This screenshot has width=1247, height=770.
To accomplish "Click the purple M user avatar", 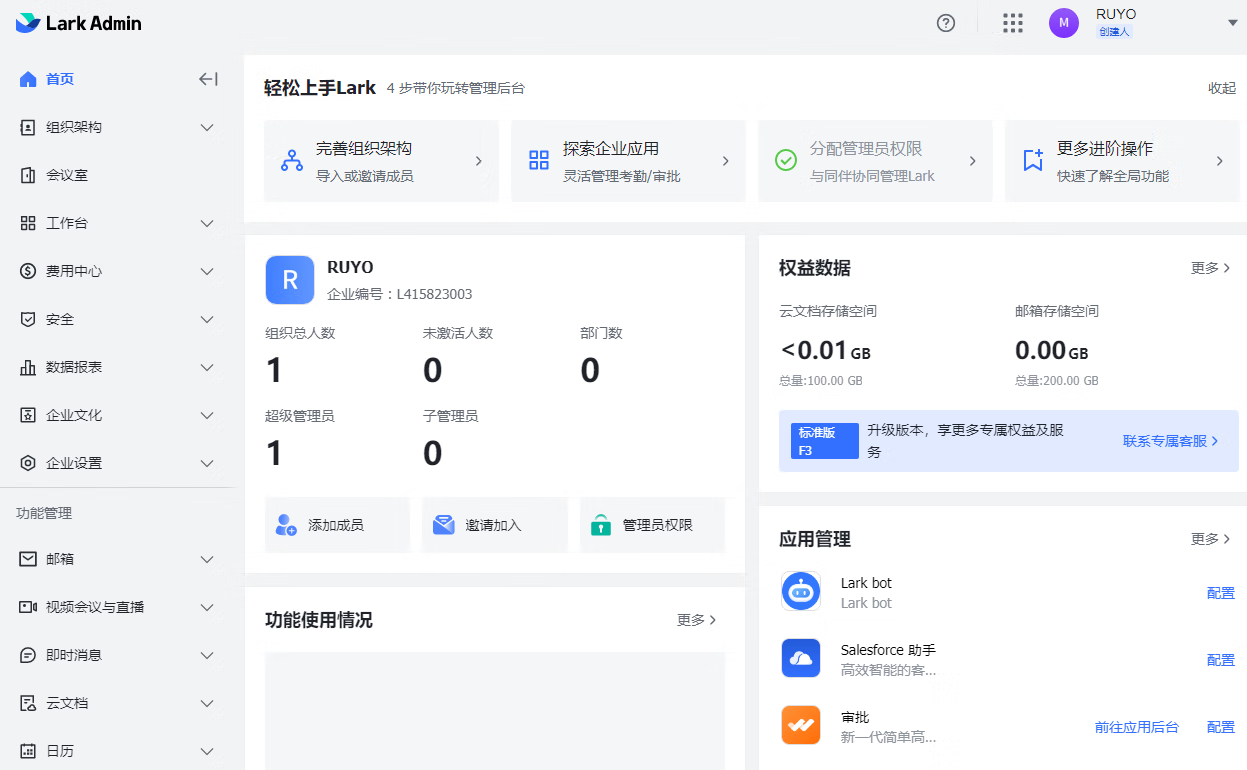I will click(1064, 23).
